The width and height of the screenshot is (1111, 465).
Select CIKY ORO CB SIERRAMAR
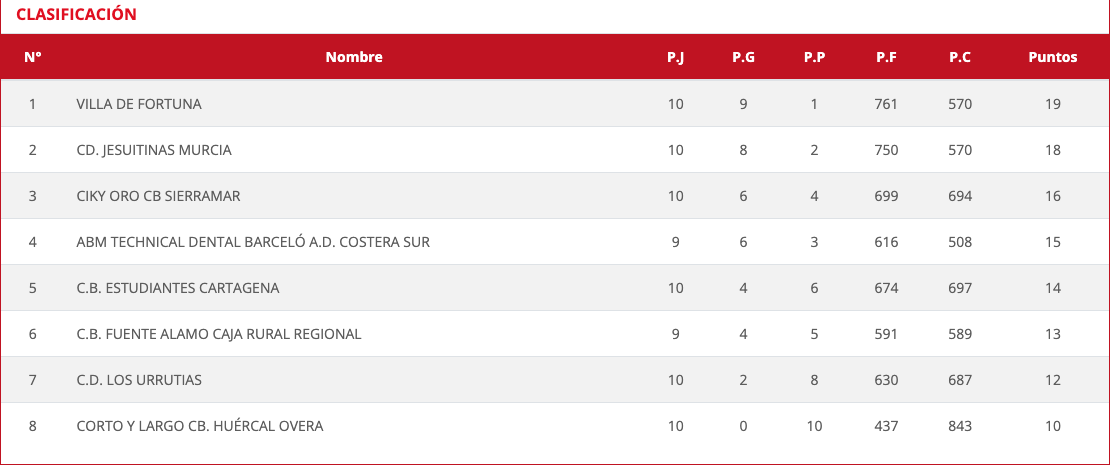158,196
